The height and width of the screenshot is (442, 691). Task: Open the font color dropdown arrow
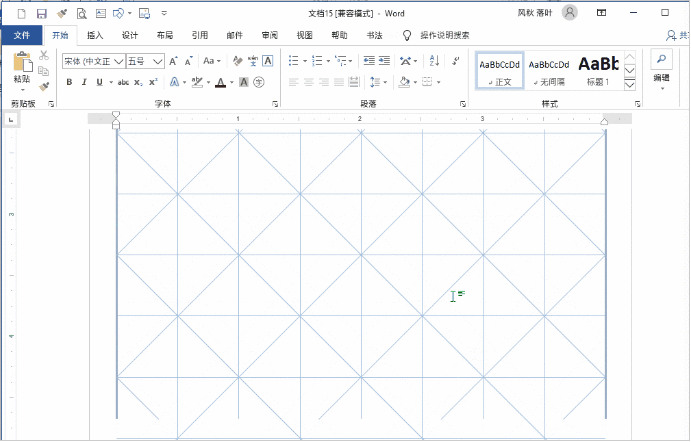coord(232,82)
